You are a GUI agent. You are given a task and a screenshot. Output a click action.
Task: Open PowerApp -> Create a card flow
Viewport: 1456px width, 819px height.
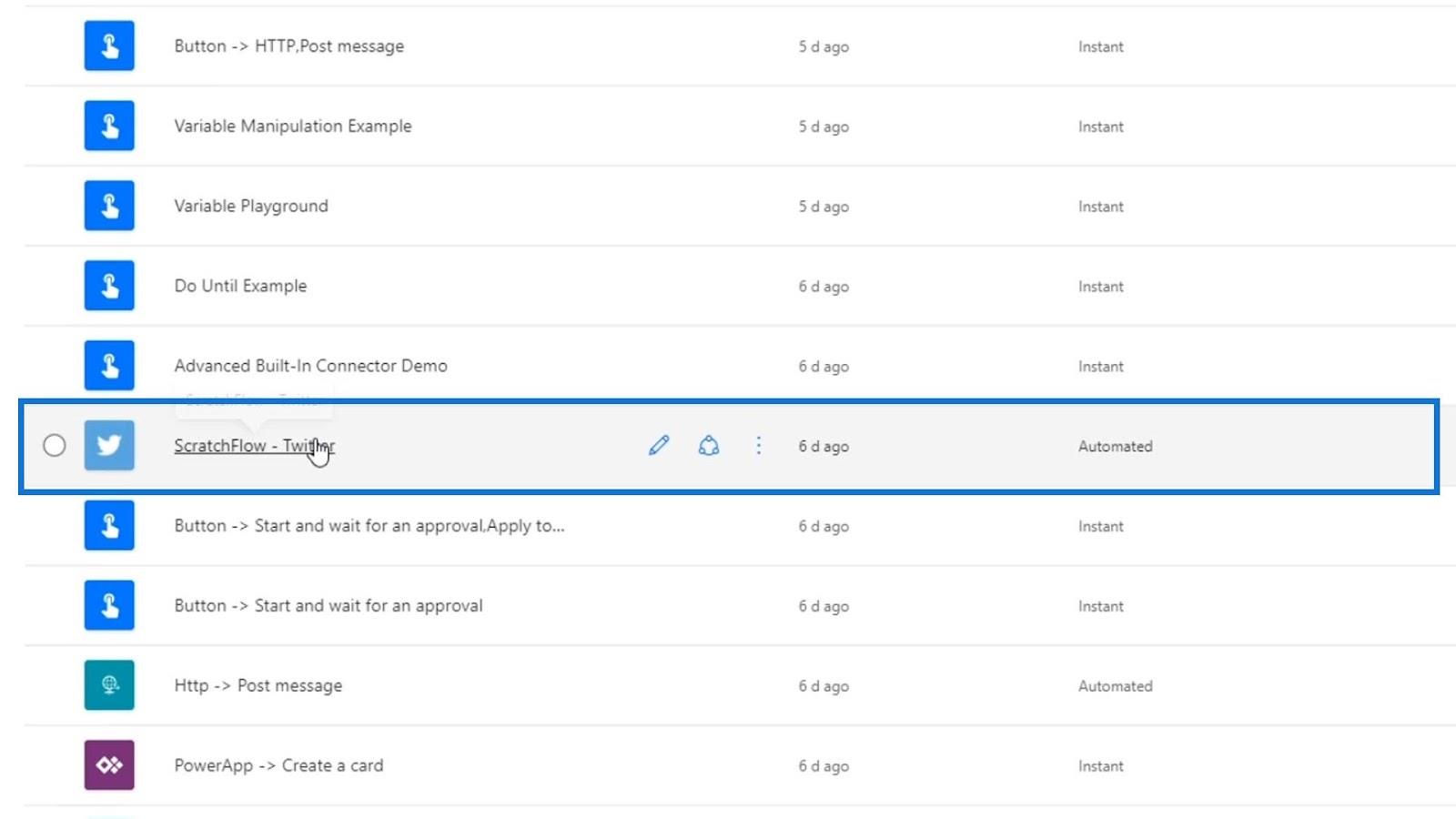[x=278, y=766]
